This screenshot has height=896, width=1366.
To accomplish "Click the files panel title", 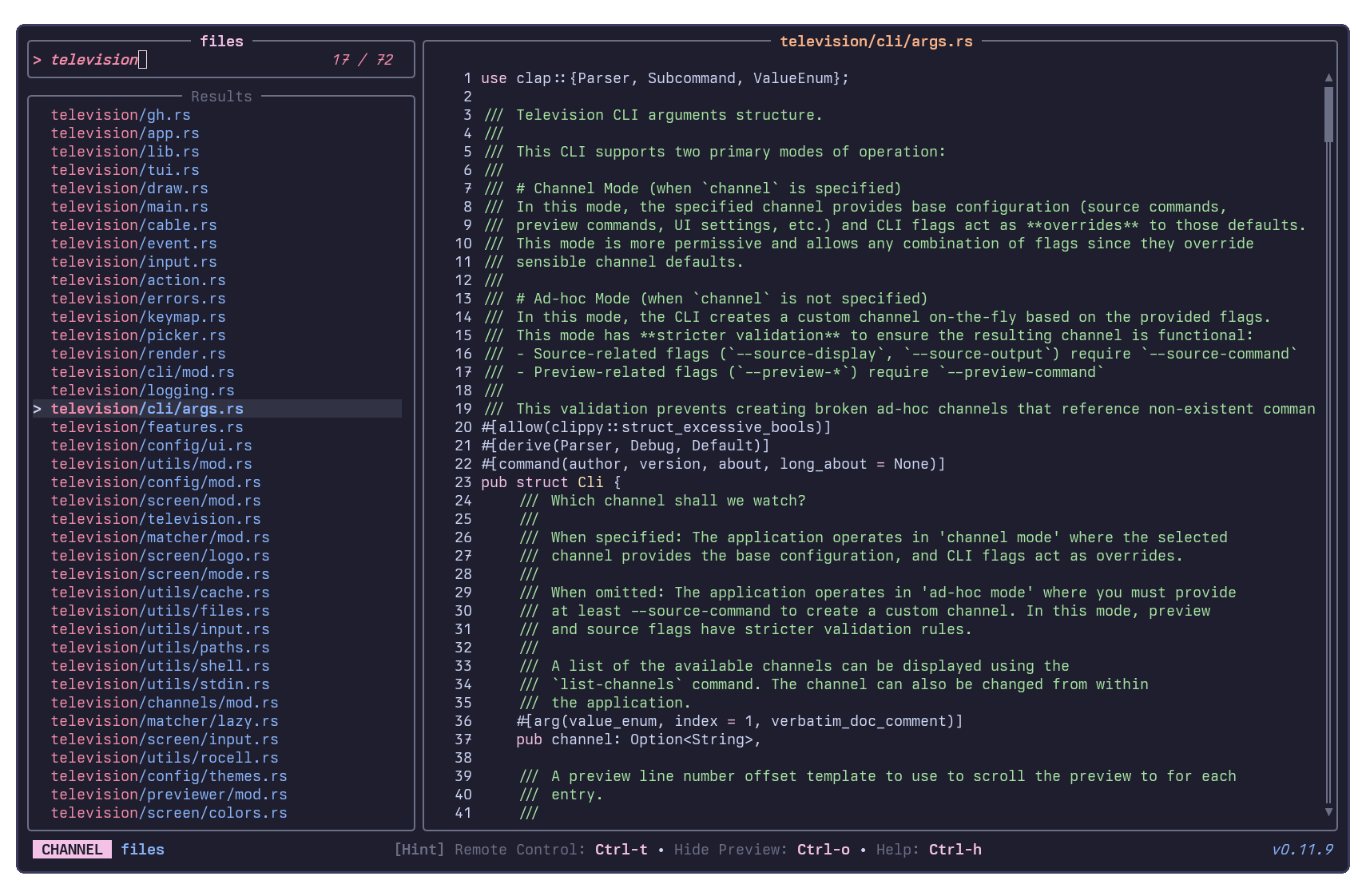I will click(x=221, y=42).
